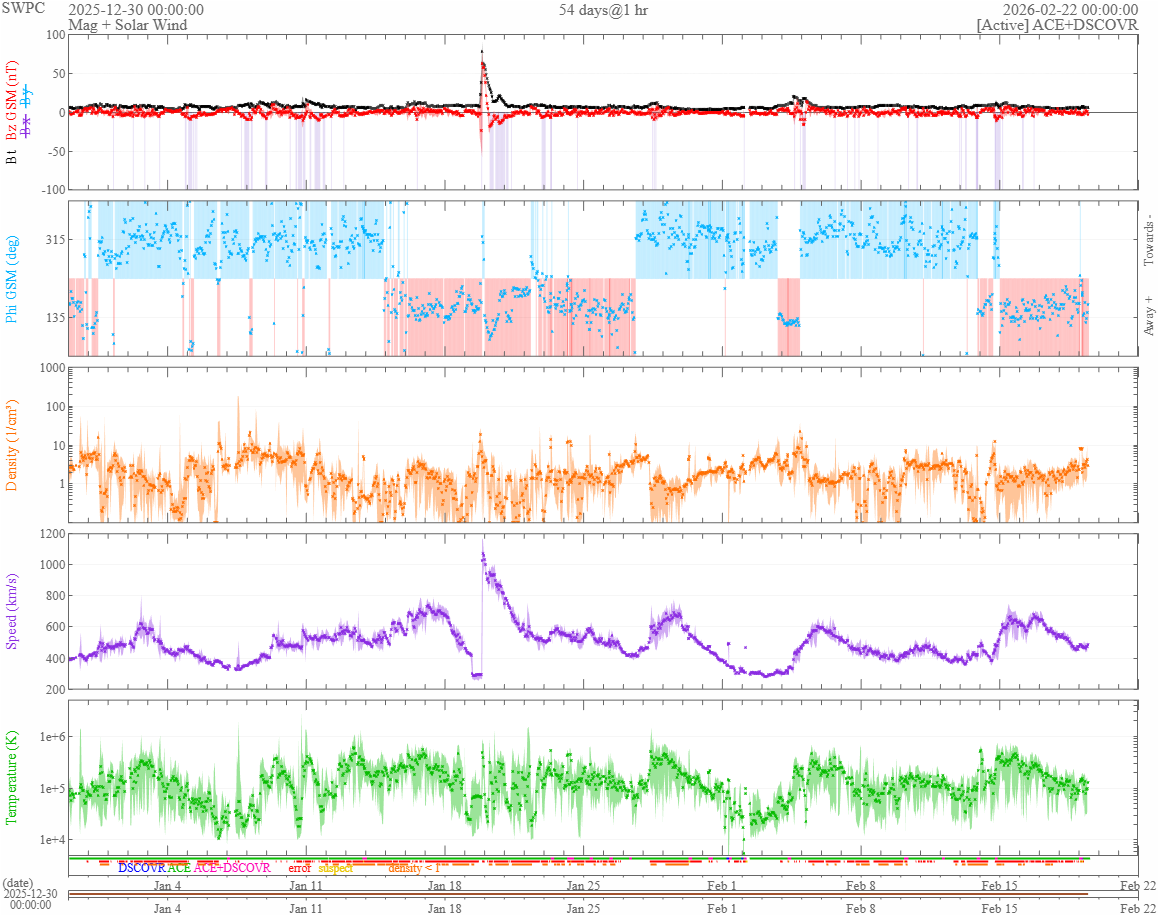
Task: Click the 'Towards -' sector label
Action: point(1148,241)
